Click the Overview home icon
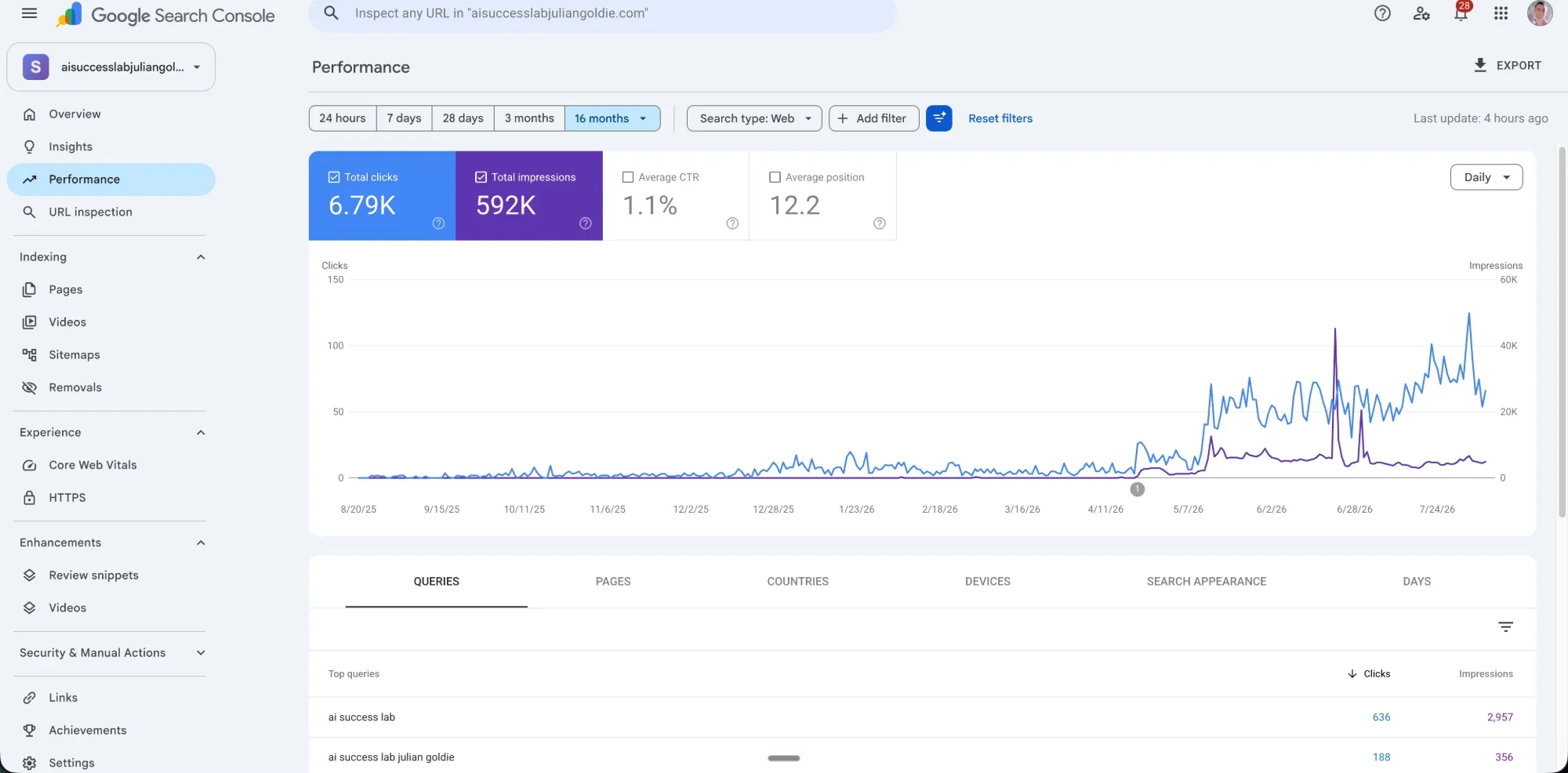1568x773 pixels. [29, 114]
